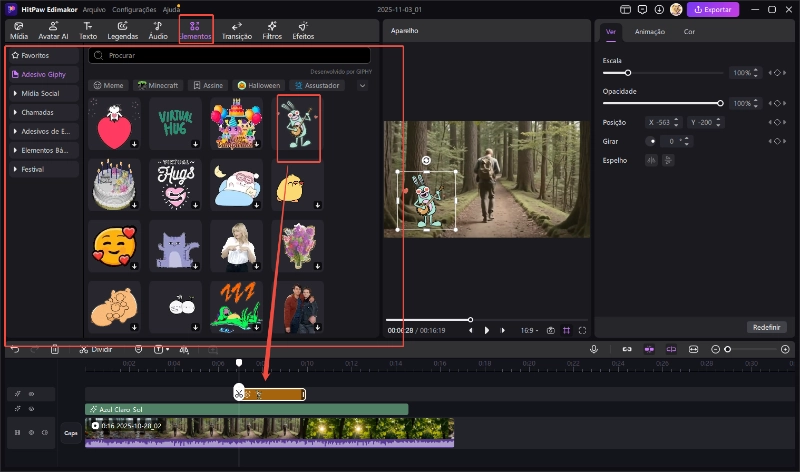Take a snapshot of the preview frame
The width and height of the screenshot is (800, 472).
[x=551, y=331]
